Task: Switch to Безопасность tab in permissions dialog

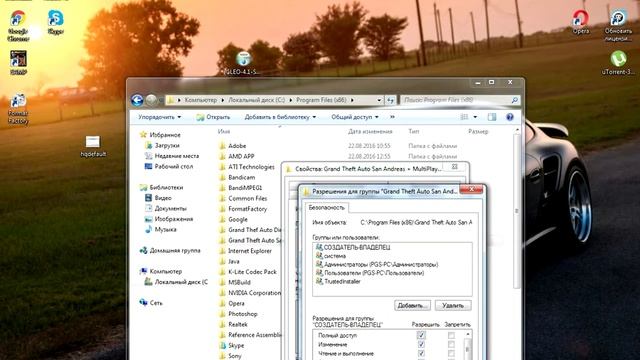Action: (x=327, y=208)
